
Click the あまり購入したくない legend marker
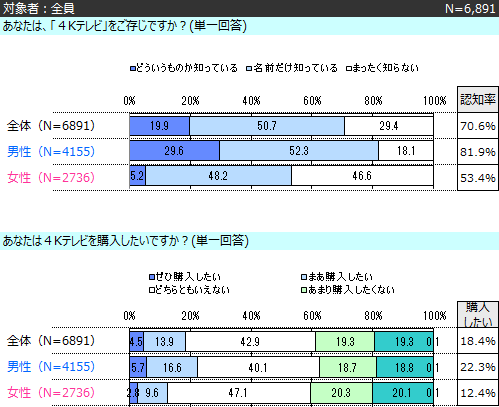tap(304, 290)
